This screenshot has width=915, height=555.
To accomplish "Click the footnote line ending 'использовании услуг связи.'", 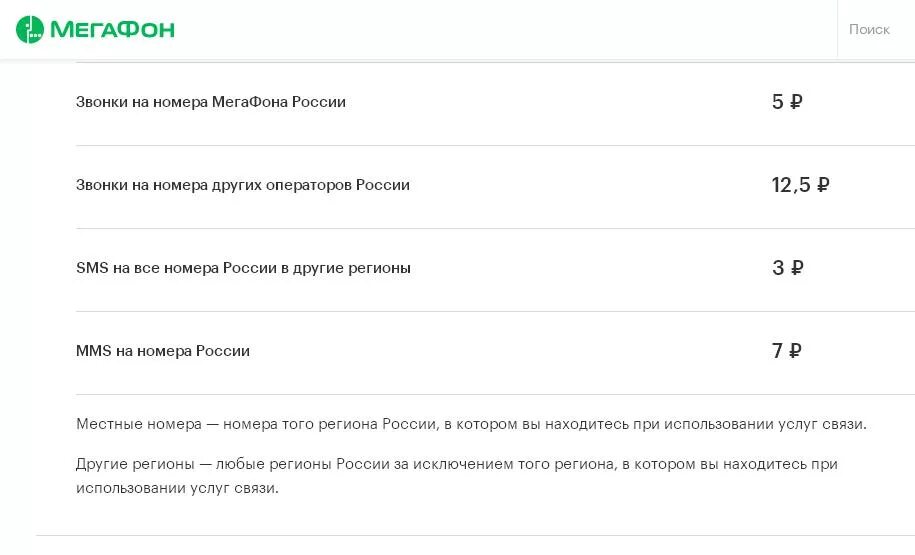I will click(177, 489).
